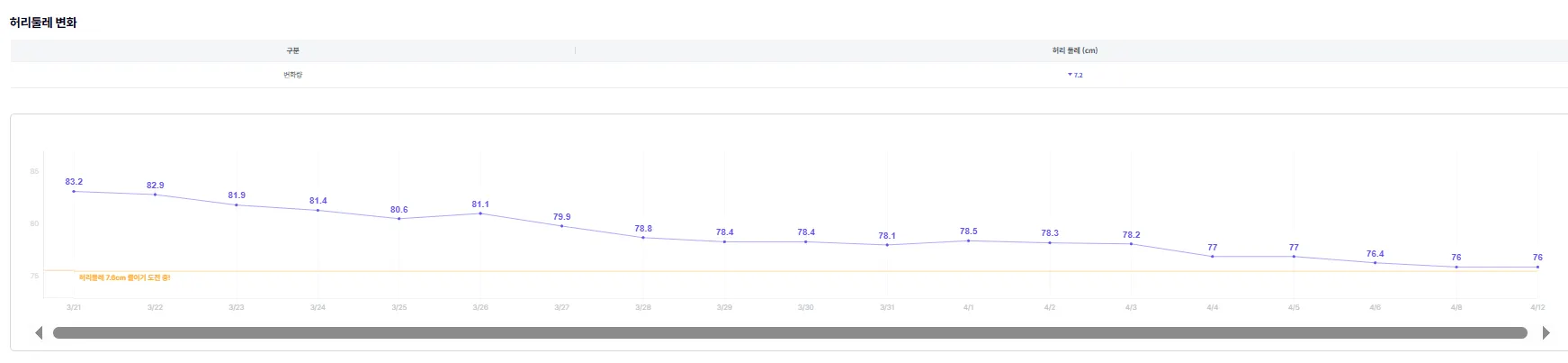Click the 허리둘레 변화 section heading
The image size is (1568, 363).
(43, 23)
